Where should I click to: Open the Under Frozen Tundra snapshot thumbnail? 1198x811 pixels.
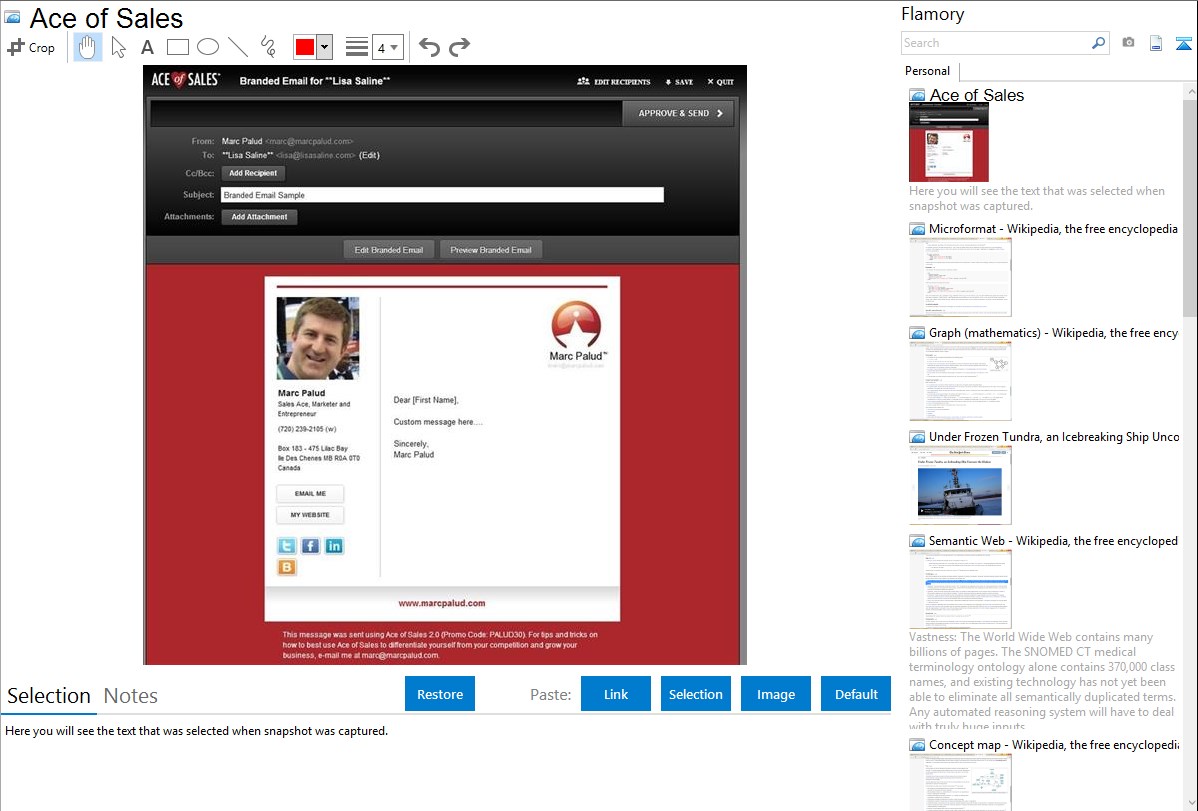tap(960, 485)
